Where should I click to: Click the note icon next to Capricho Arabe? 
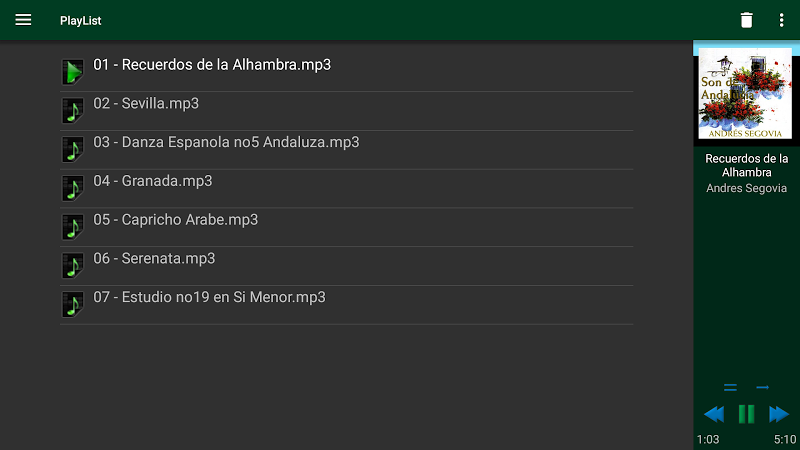(72, 227)
